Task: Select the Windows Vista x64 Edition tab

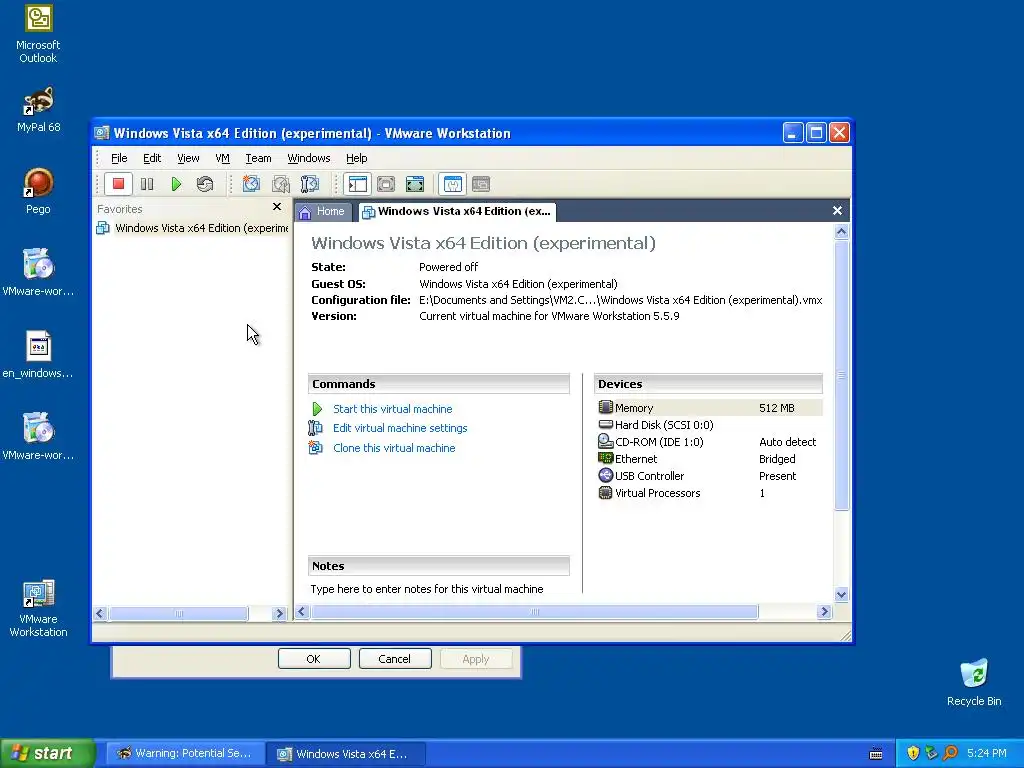Action: point(456,212)
